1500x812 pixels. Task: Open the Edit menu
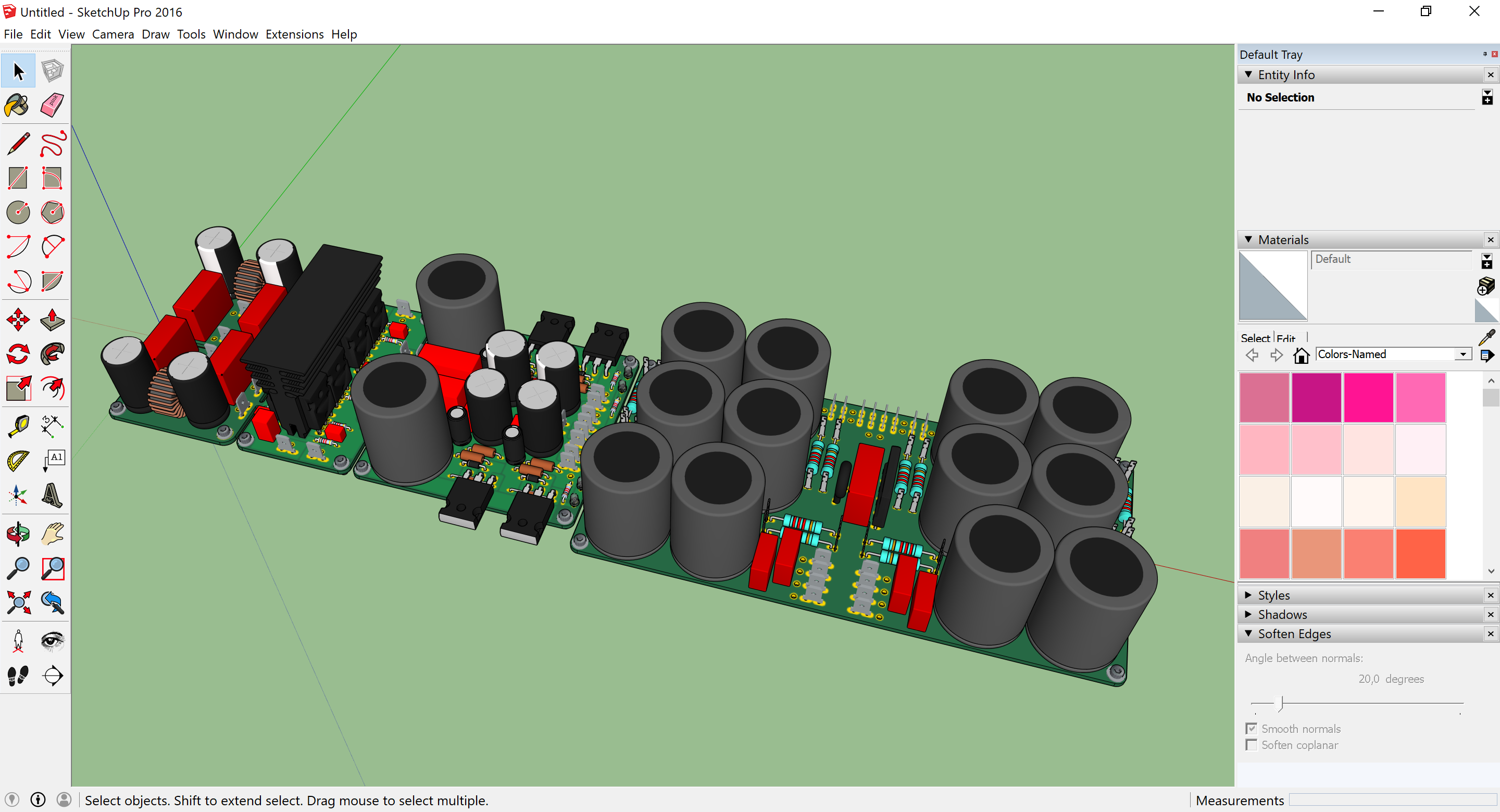pos(40,34)
